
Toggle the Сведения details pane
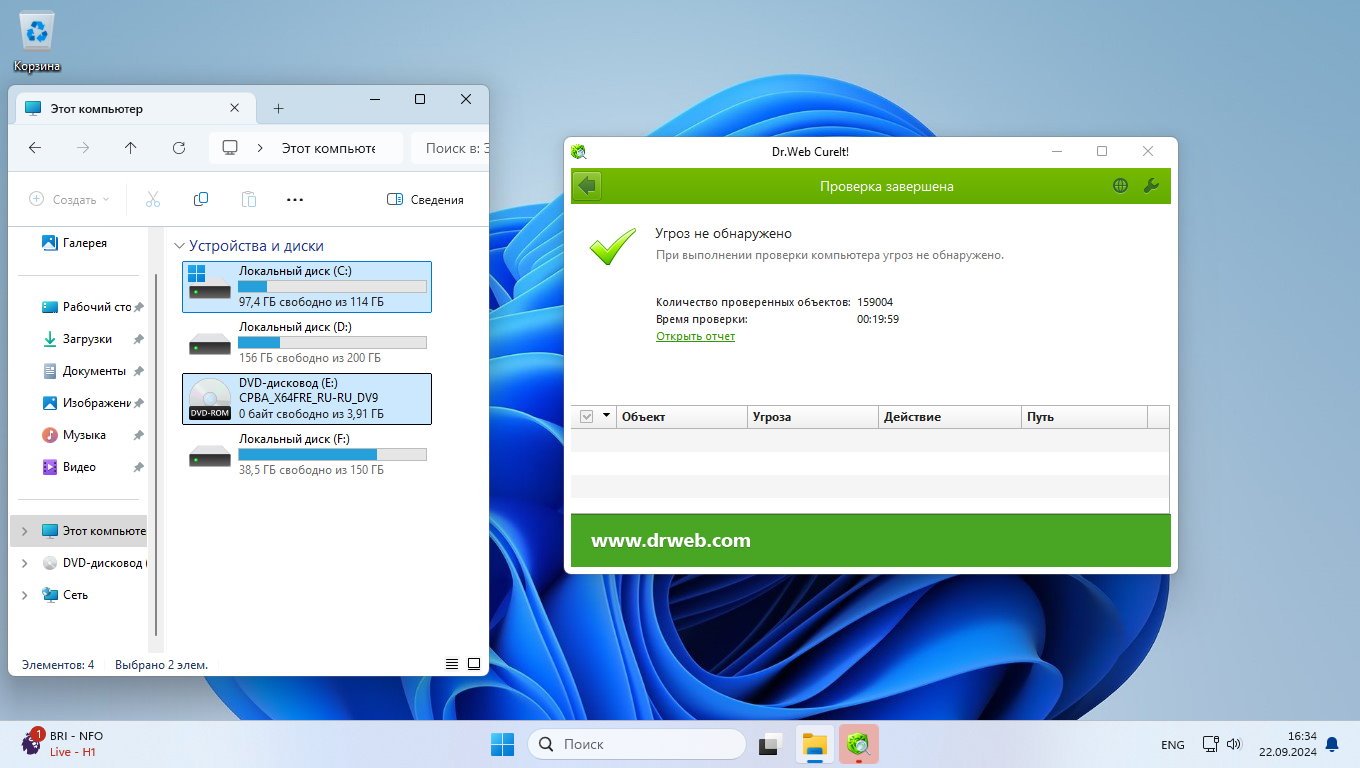click(425, 199)
